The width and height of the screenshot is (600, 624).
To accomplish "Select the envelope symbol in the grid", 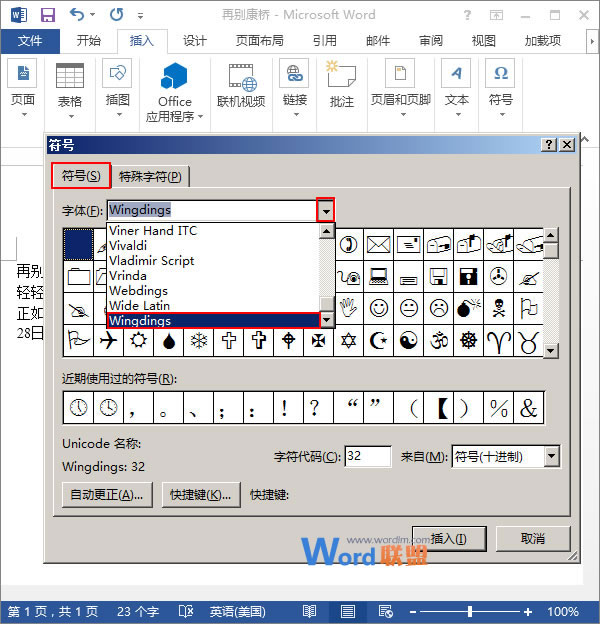I will (x=378, y=244).
